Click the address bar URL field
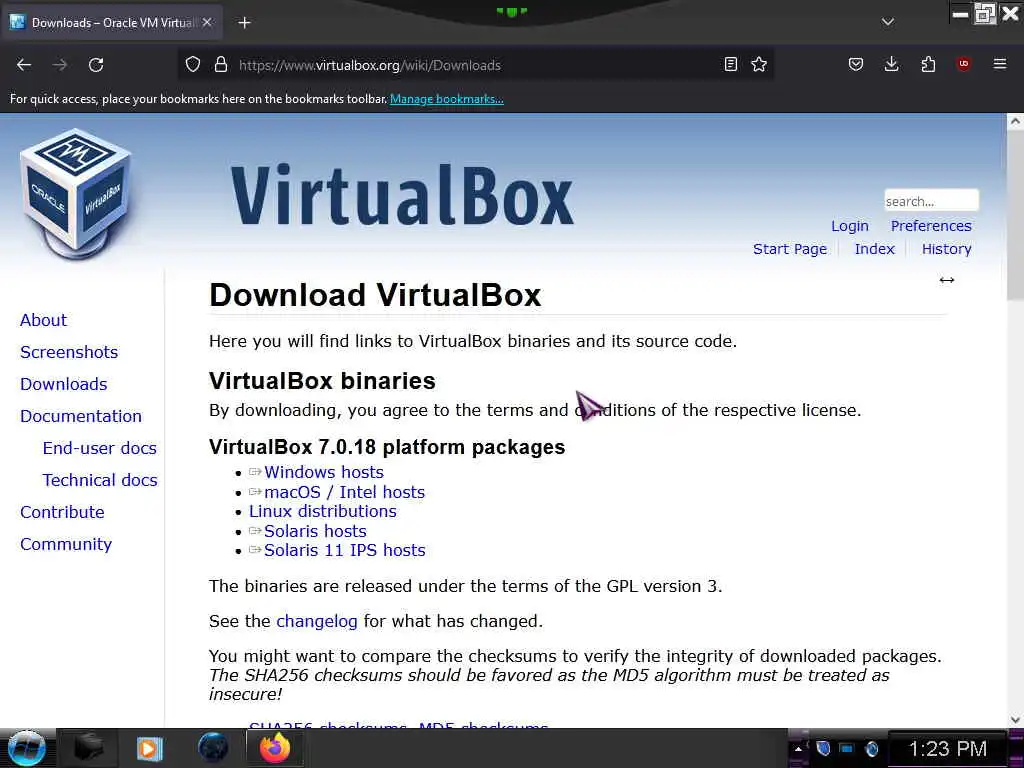The height and width of the screenshot is (768, 1024). tap(477, 65)
